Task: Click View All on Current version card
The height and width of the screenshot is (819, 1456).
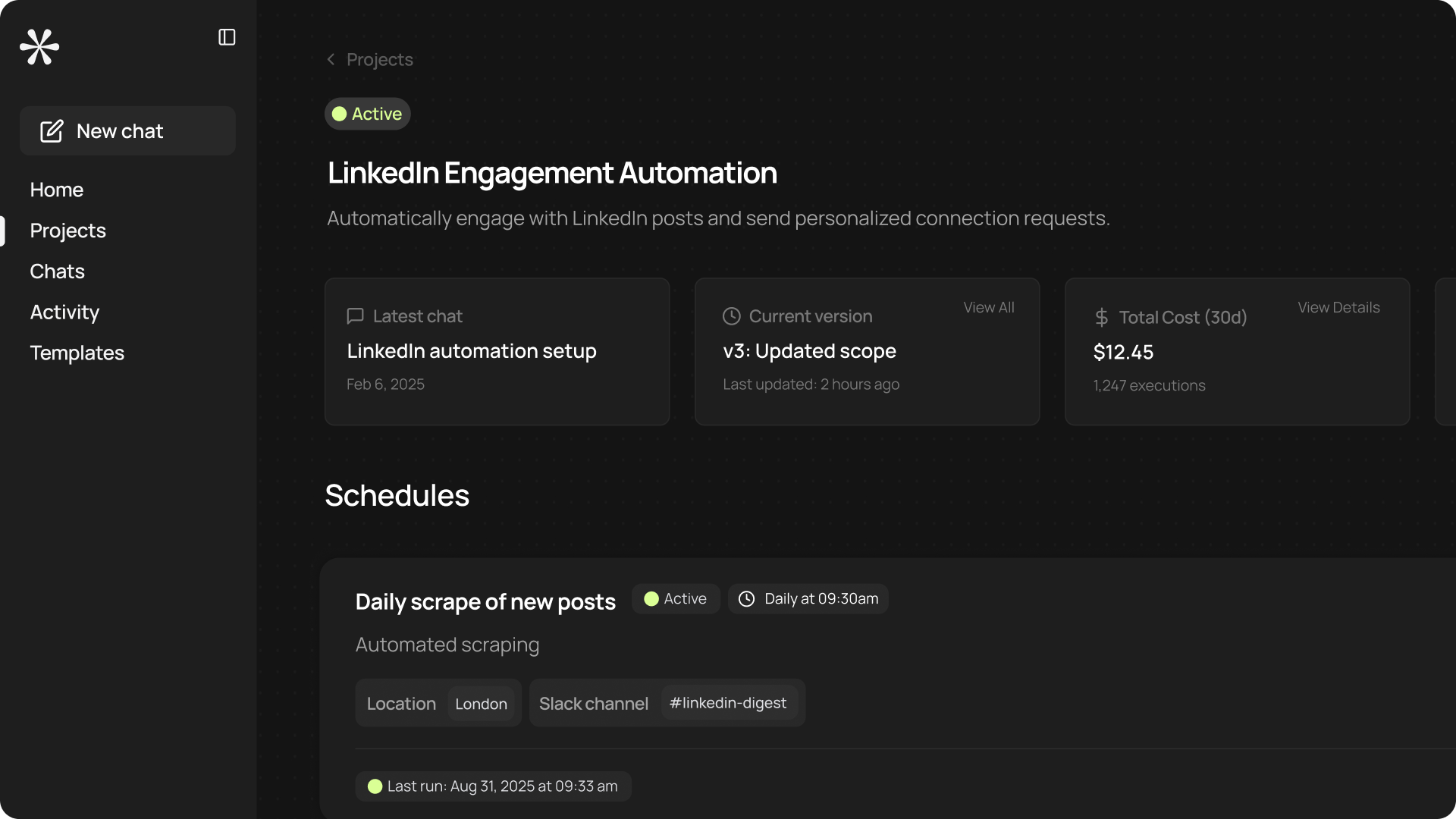Action: click(988, 307)
